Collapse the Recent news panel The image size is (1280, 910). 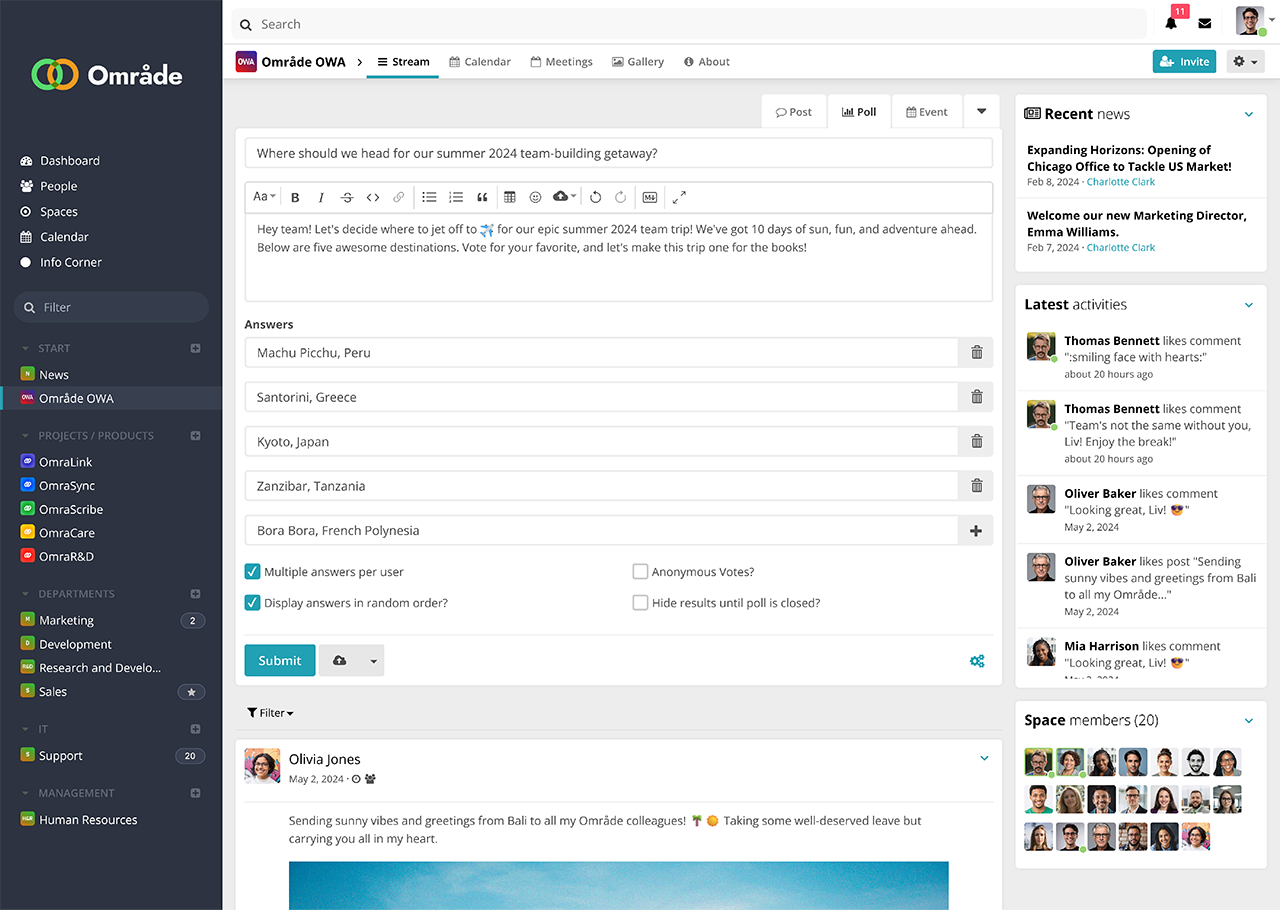pos(1248,114)
